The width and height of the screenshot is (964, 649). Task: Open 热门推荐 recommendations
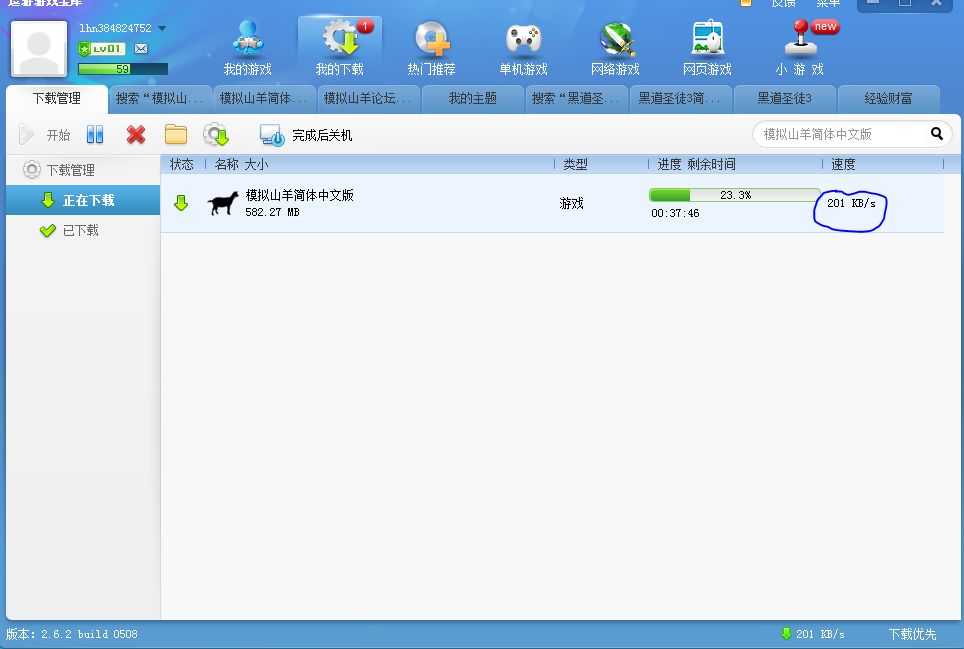432,48
